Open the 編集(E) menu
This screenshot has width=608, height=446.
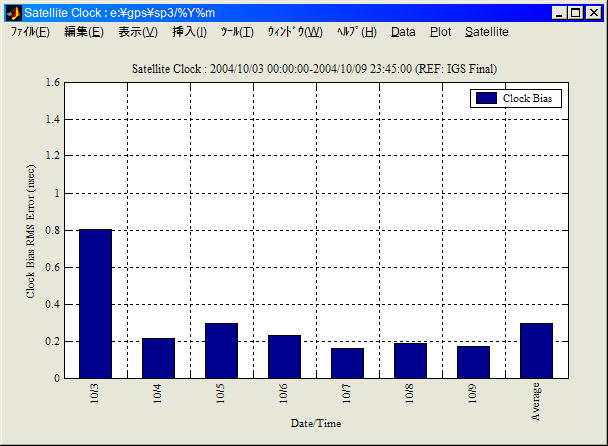[x=83, y=32]
